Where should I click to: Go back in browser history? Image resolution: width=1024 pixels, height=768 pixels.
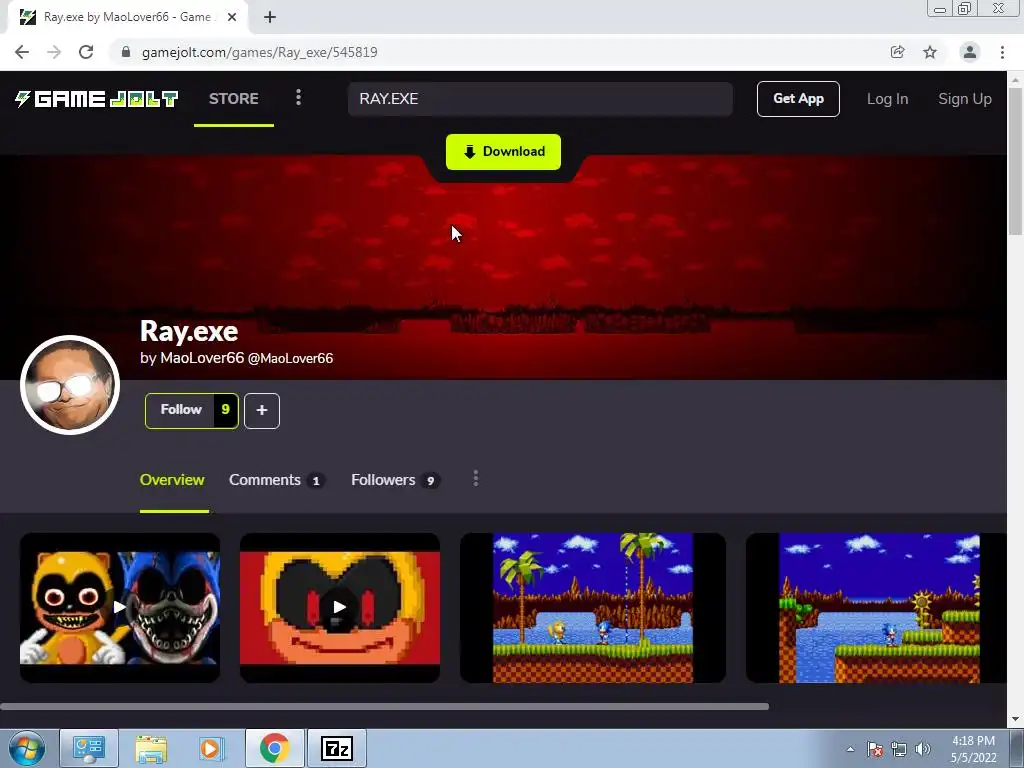click(22, 52)
